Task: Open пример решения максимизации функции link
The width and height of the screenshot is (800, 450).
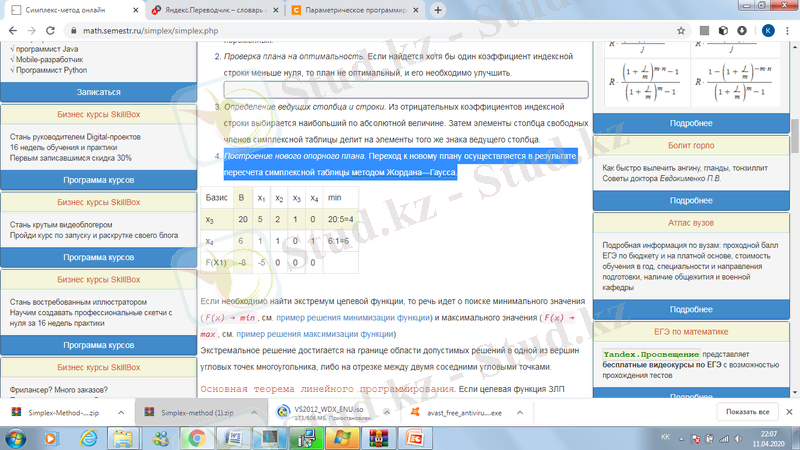Action: 315,334
